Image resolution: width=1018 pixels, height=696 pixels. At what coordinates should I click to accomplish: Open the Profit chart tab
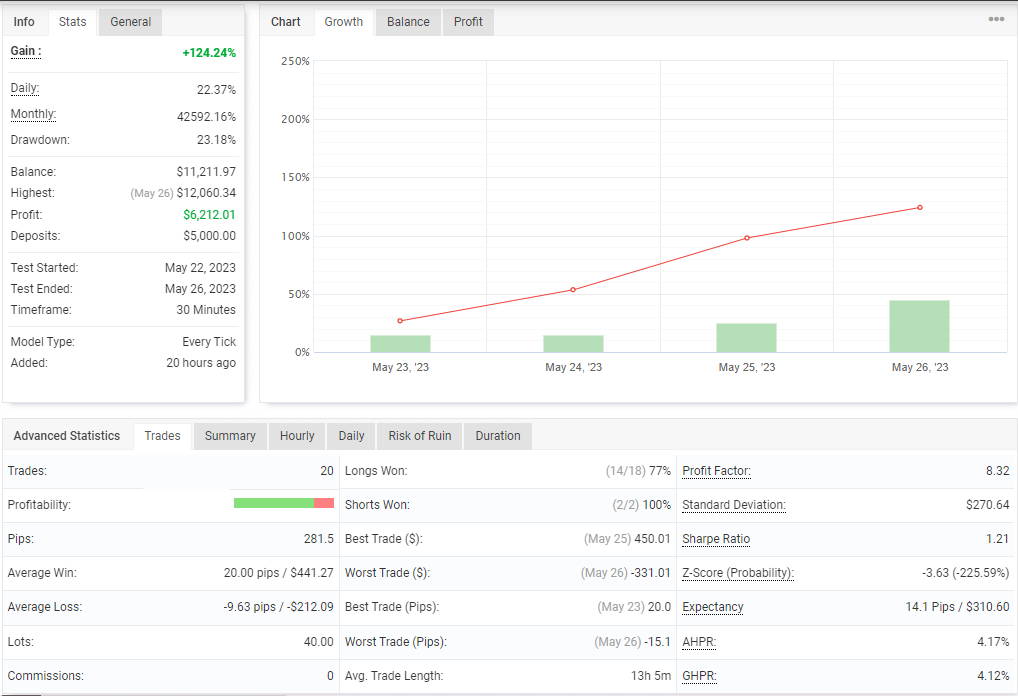[468, 22]
